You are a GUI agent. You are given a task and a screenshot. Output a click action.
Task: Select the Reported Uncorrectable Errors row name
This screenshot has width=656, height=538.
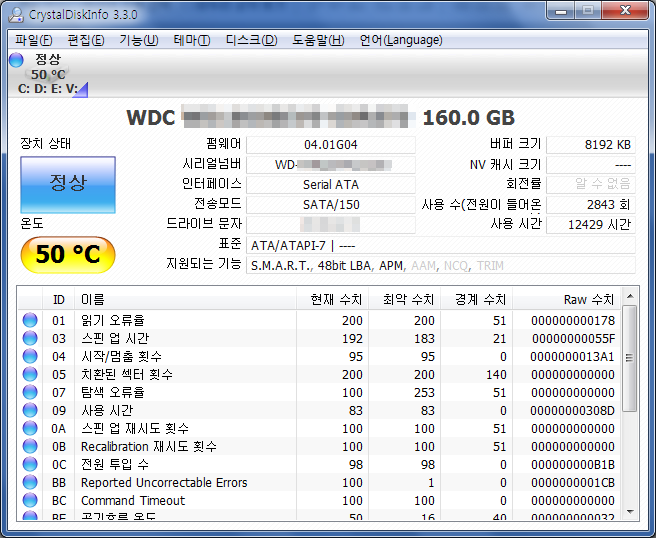tap(164, 482)
